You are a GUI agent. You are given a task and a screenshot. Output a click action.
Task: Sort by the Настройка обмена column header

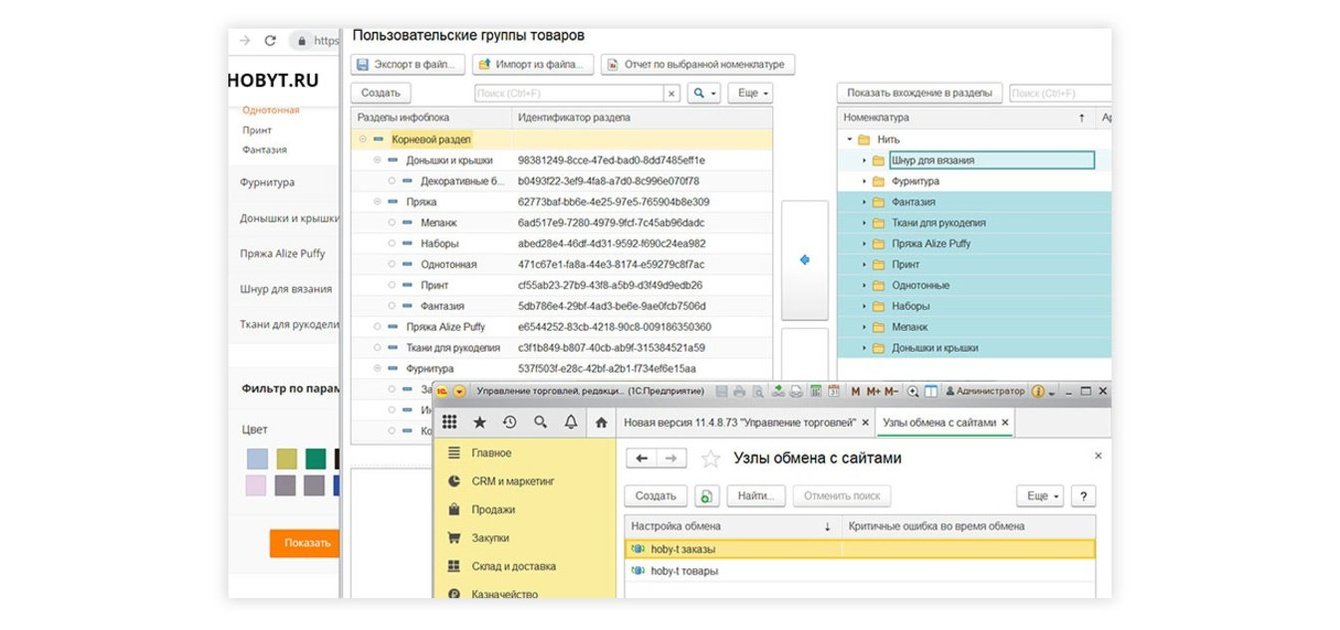733,526
